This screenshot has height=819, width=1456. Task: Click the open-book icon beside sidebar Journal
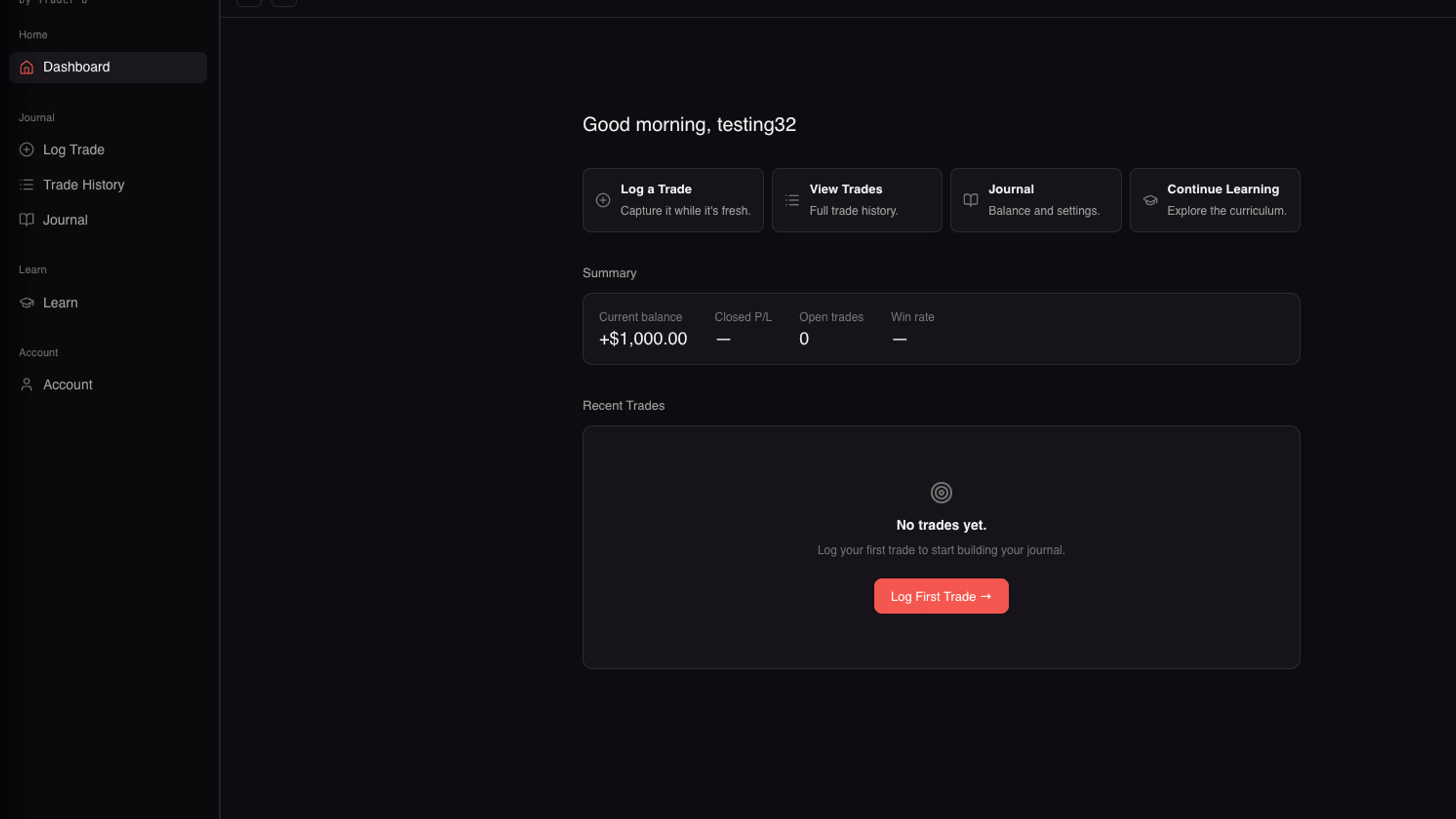click(x=27, y=220)
